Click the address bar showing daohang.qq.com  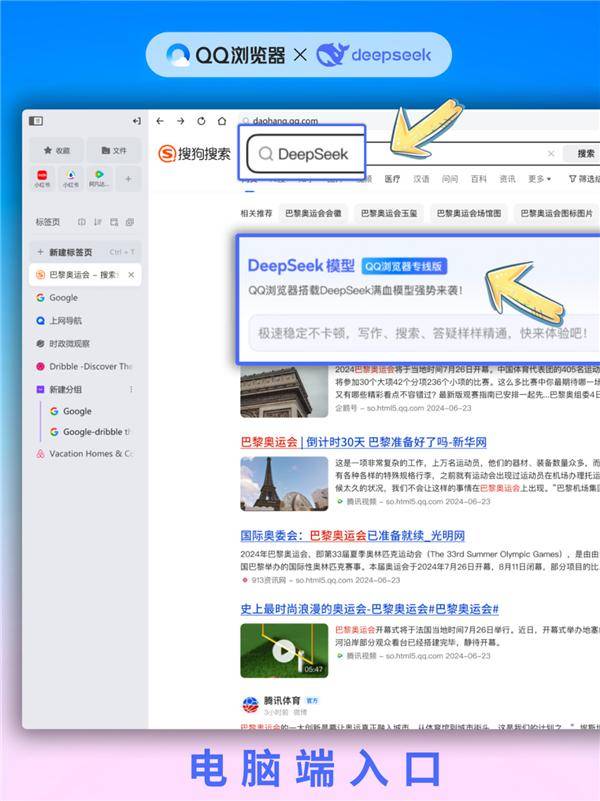coord(419,121)
